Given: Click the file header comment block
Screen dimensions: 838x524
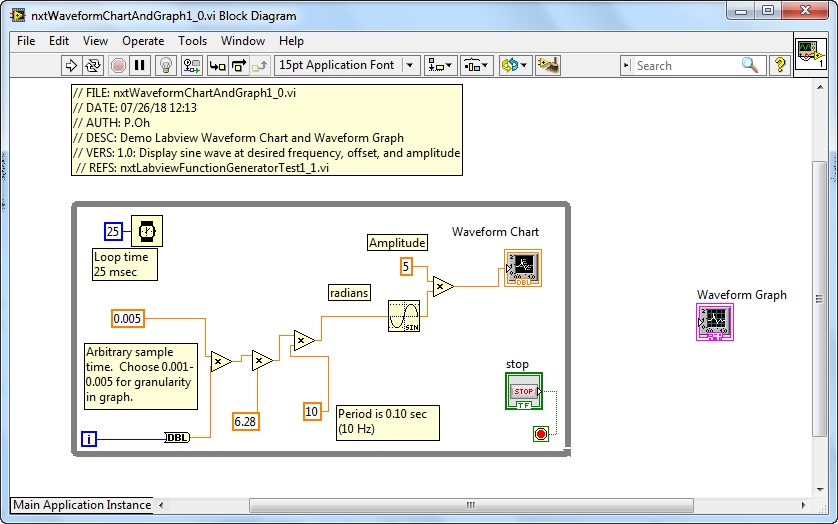Looking at the screenshot, I should (267, 130).
